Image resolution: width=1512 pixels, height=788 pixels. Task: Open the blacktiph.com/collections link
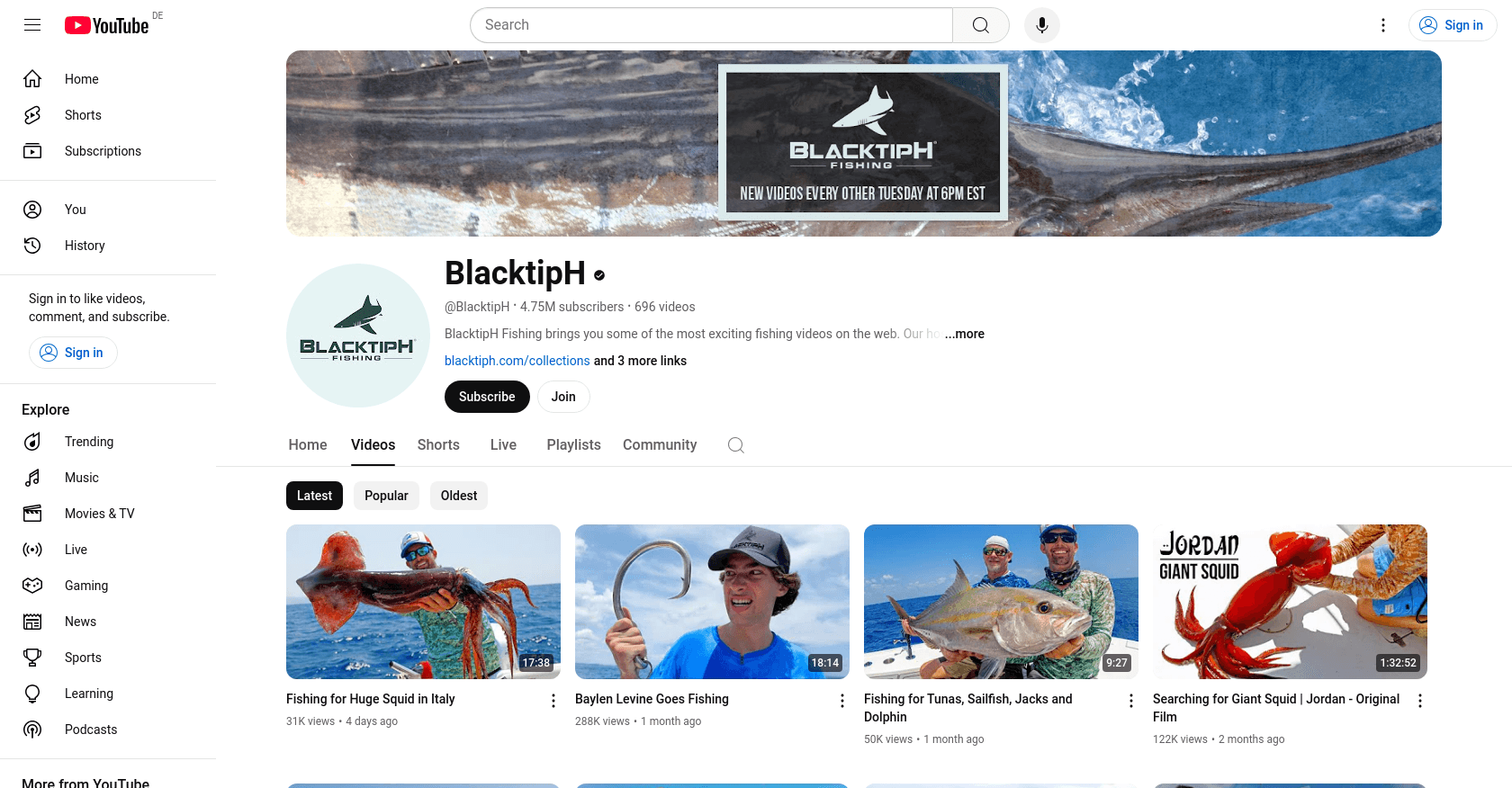(x=517, y=361)
